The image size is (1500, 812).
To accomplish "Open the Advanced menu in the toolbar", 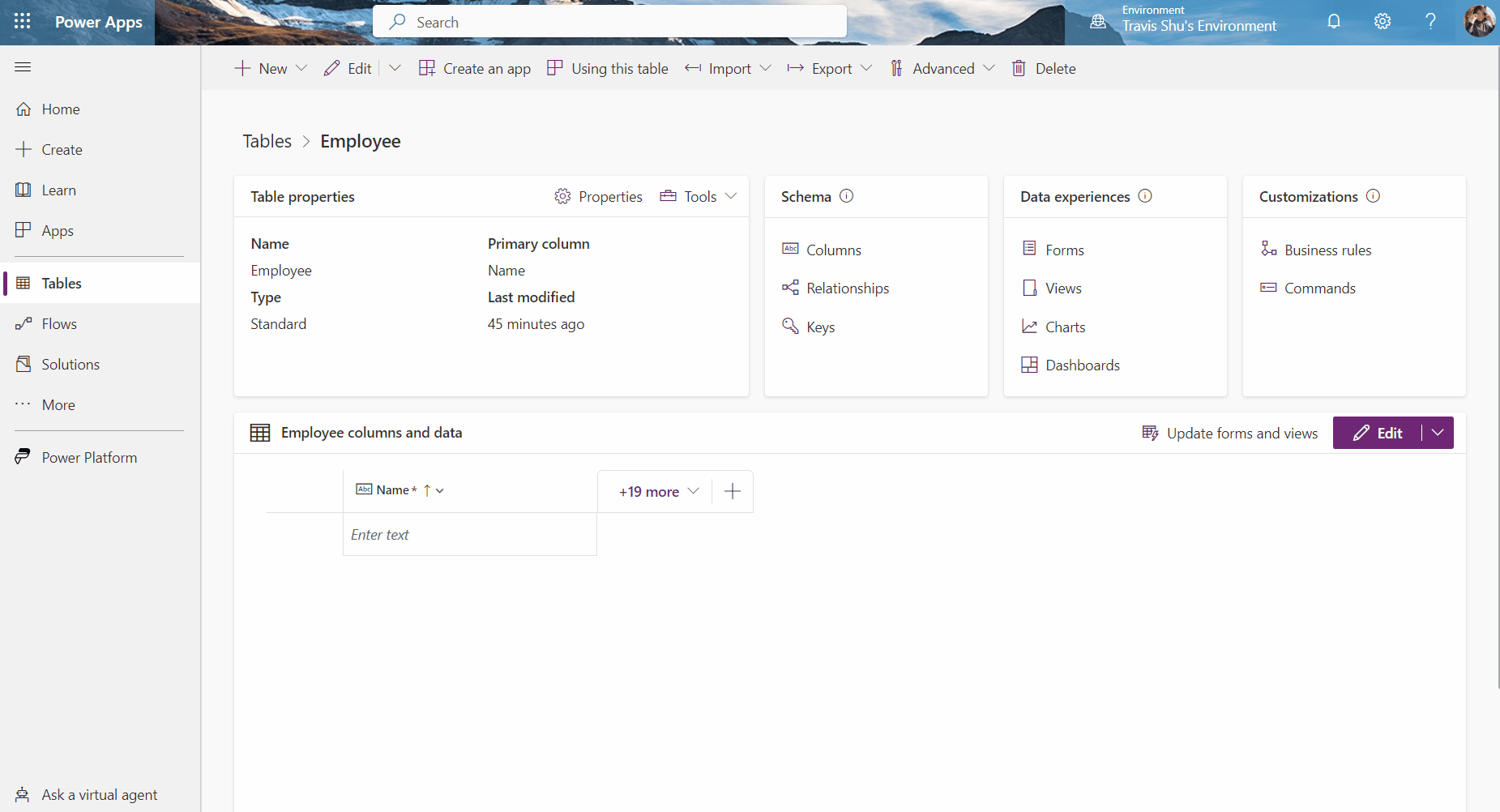I will (x=942, y=68).
